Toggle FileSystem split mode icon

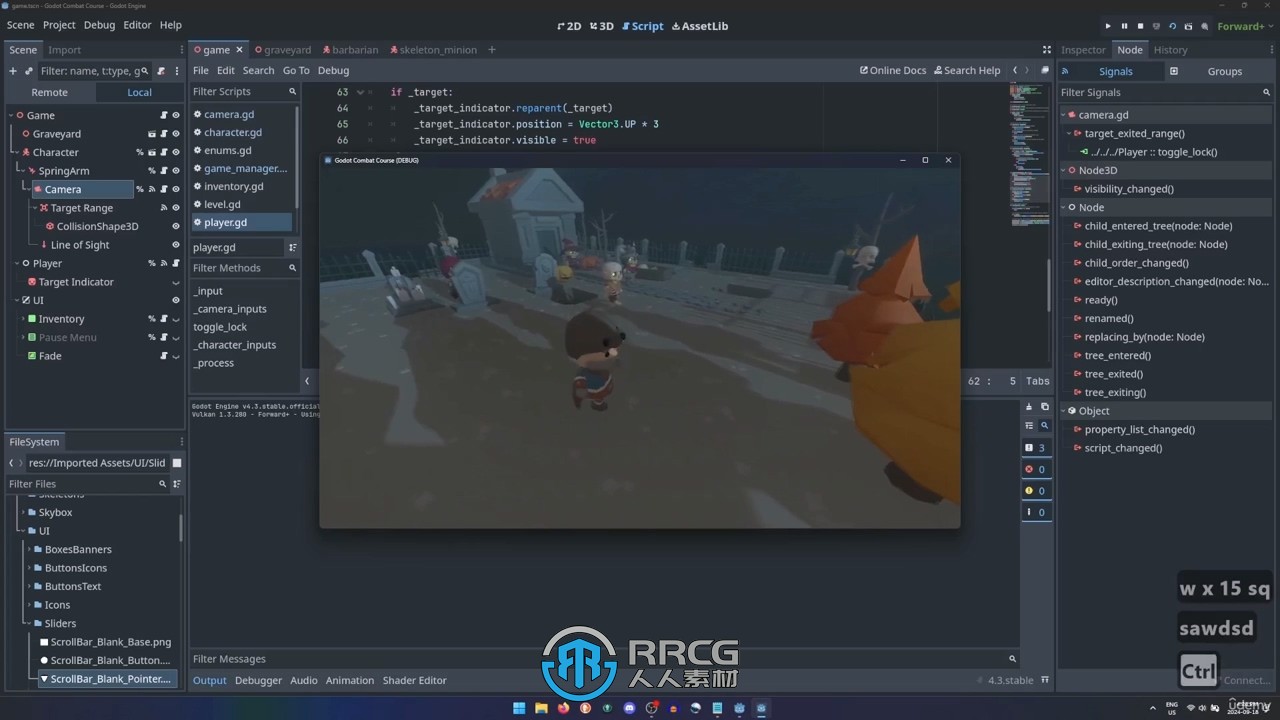pyautogui.click(x=177, y=463)
